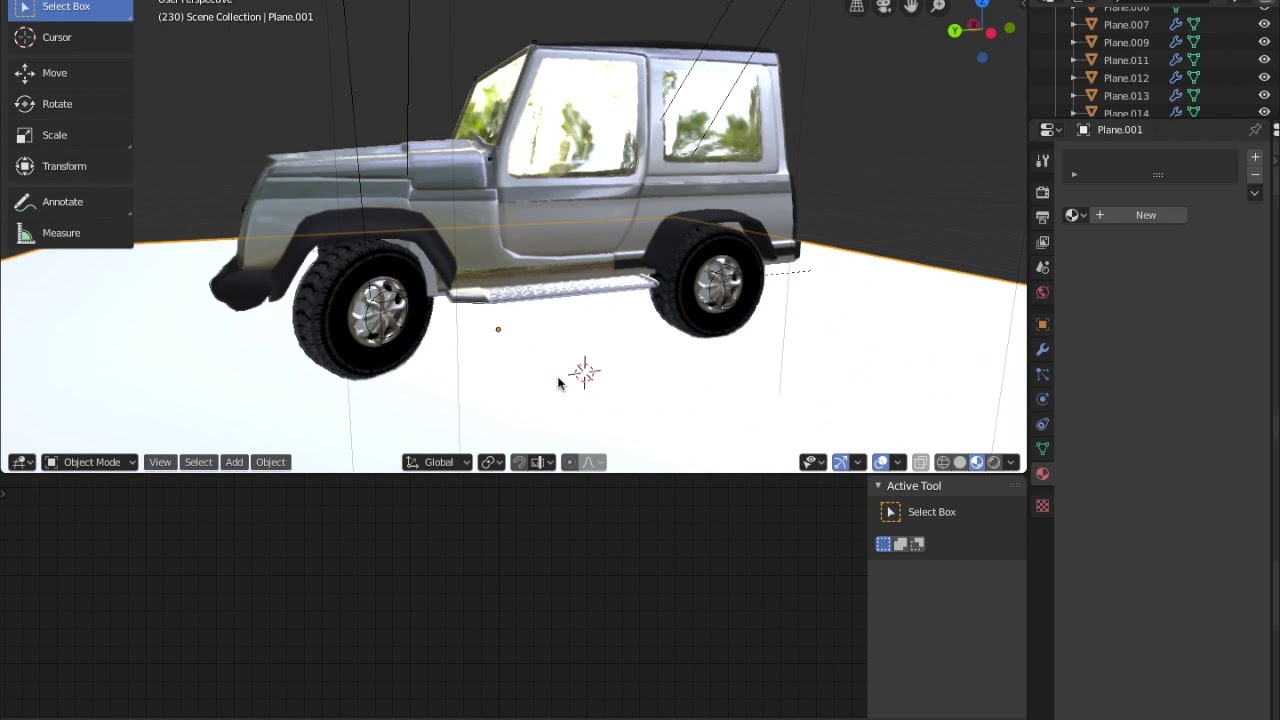The height and width of the screenshot is (720, 1280).
Task: Collapse the Active Tool panel
Action: pos(878,486)
